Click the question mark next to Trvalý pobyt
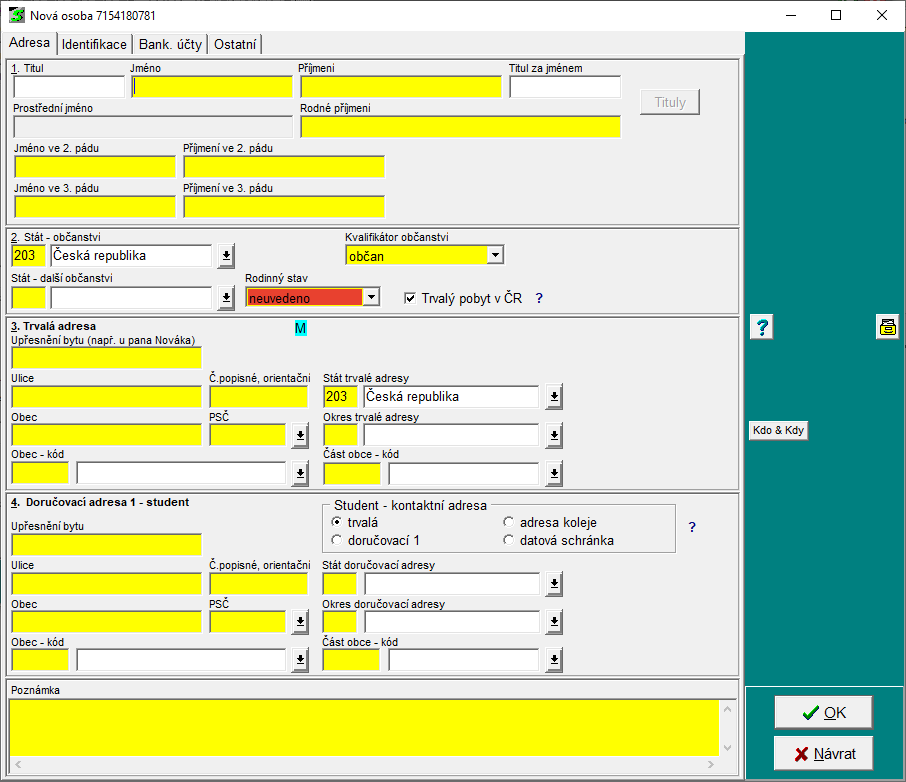Image resolution: width=906 pixels, height=782 pixels. [x=539, y=298]
